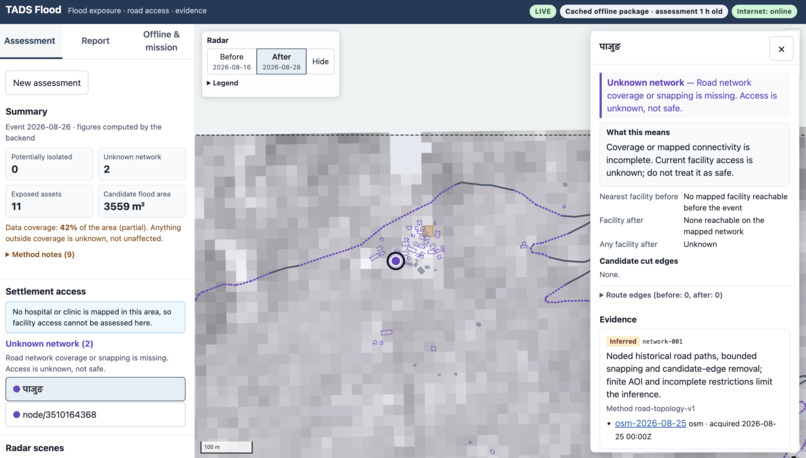806x458 pixels.
Task: Click the 100 m map scale bar
Action: pos(226,447)
